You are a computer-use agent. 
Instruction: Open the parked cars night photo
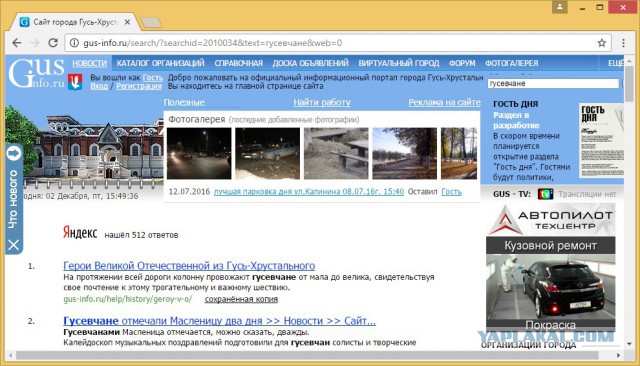click(x=267, y=153)
